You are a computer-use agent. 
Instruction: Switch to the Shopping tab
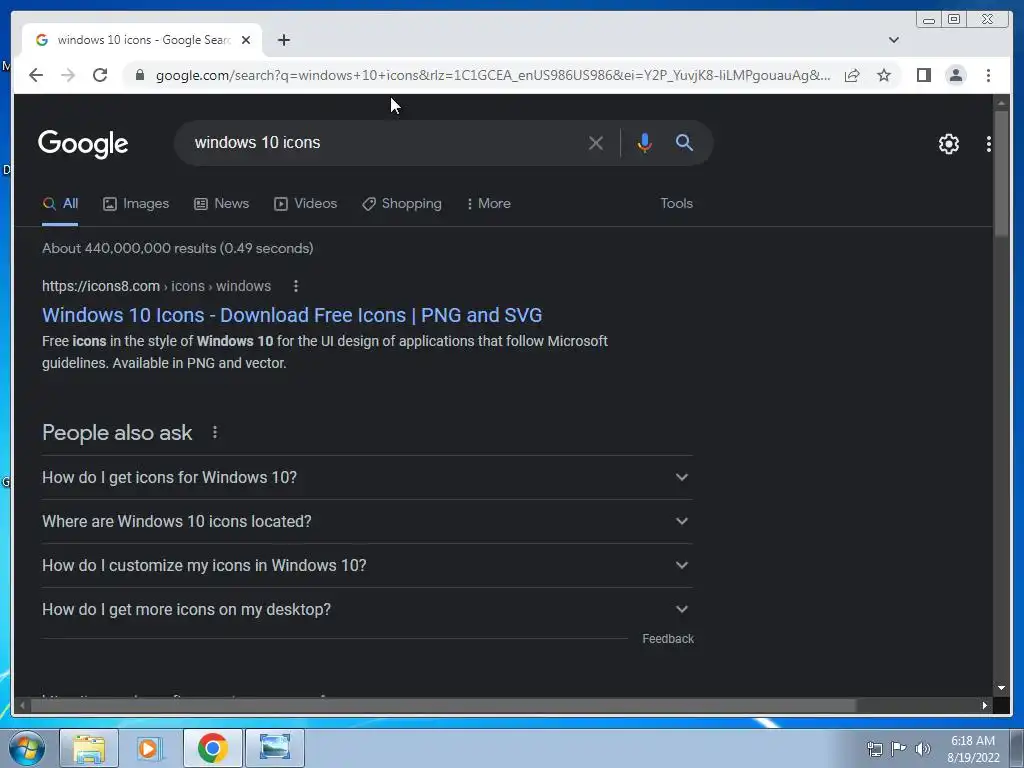tap(402, 204)
